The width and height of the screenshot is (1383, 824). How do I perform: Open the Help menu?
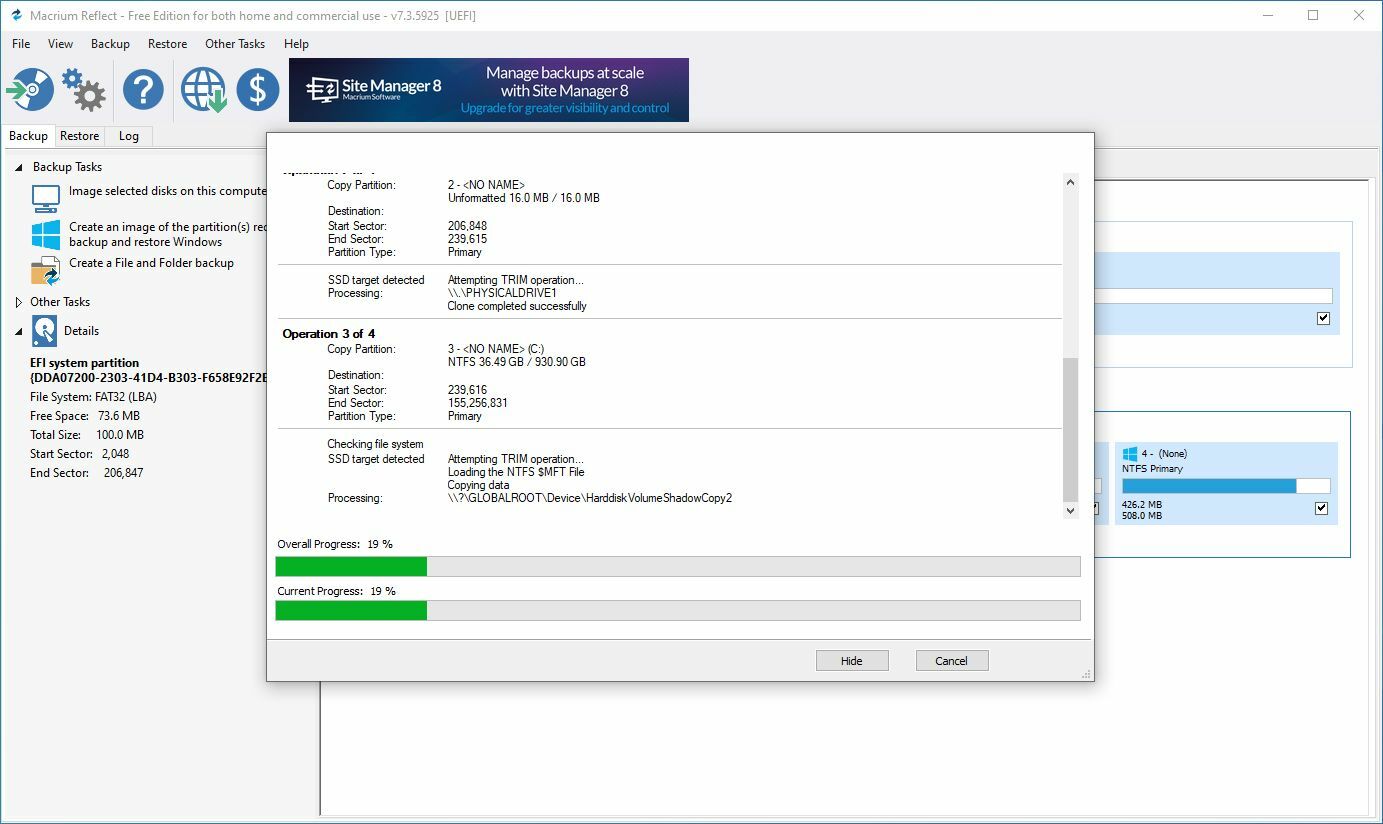click(x=296, y=44)
